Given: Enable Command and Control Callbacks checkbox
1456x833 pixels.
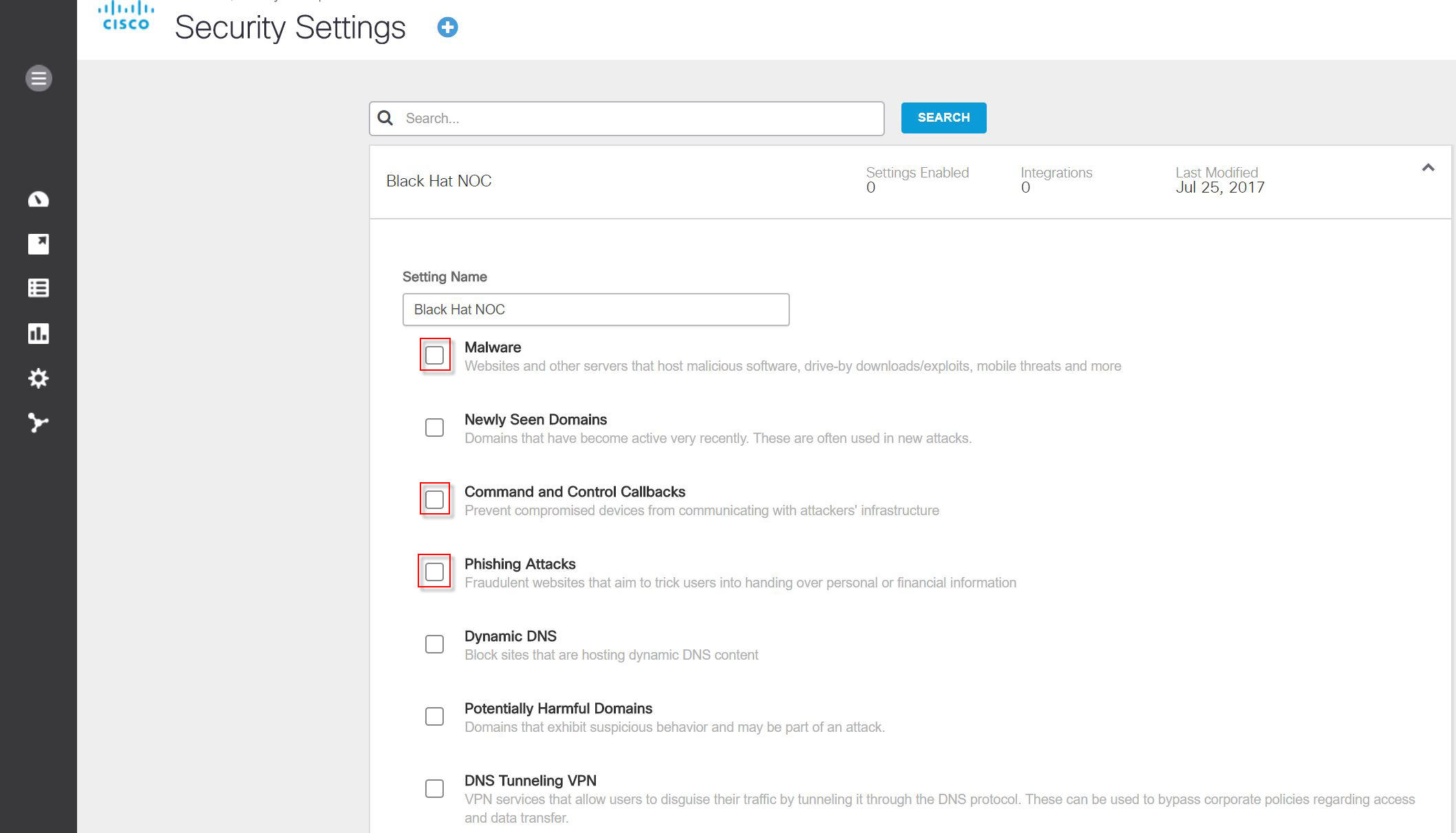Looking at the screenshot, I should point(434,500).
